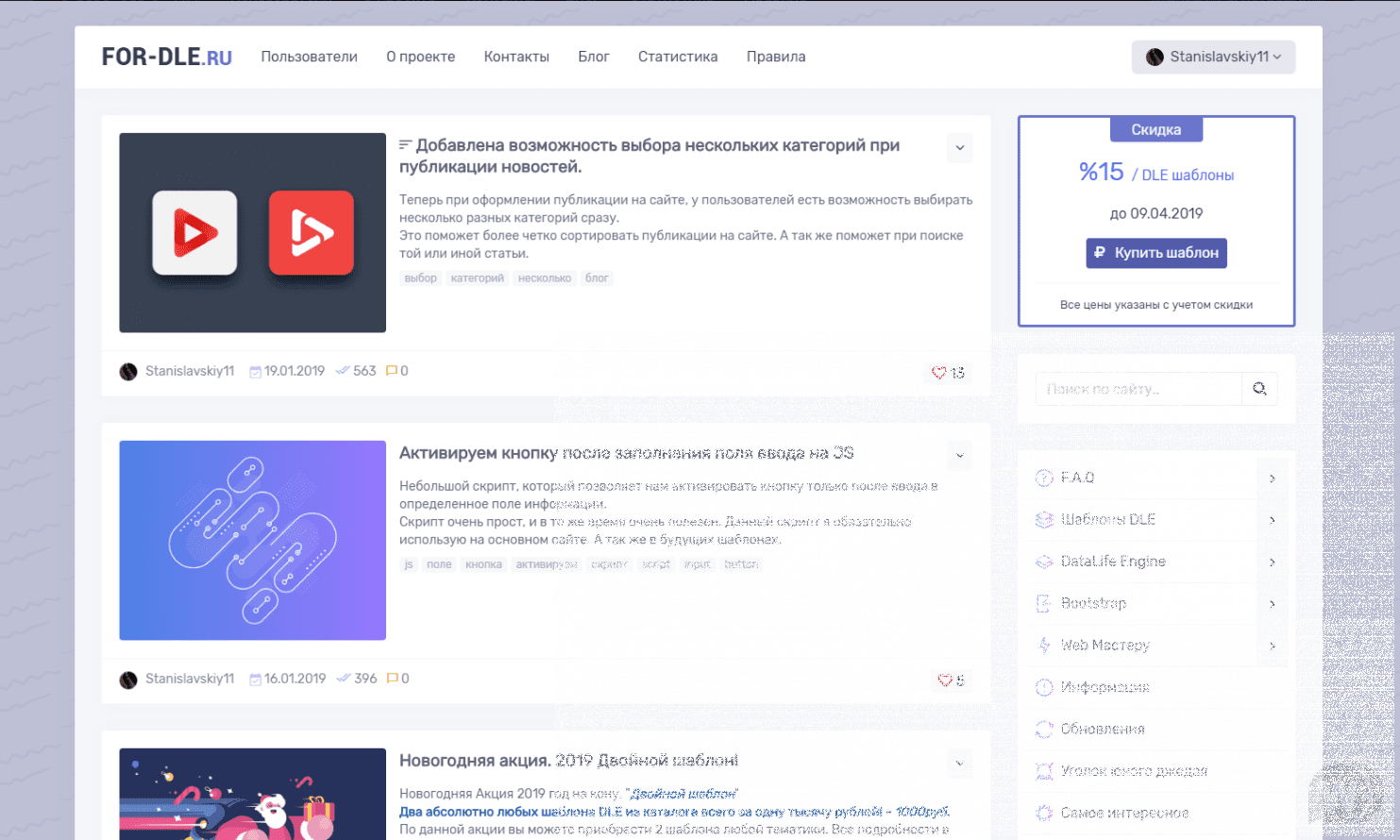This screenshot has height=840, width=1400.
Task: Go to the Статистика page
Action: pos(677,57)
